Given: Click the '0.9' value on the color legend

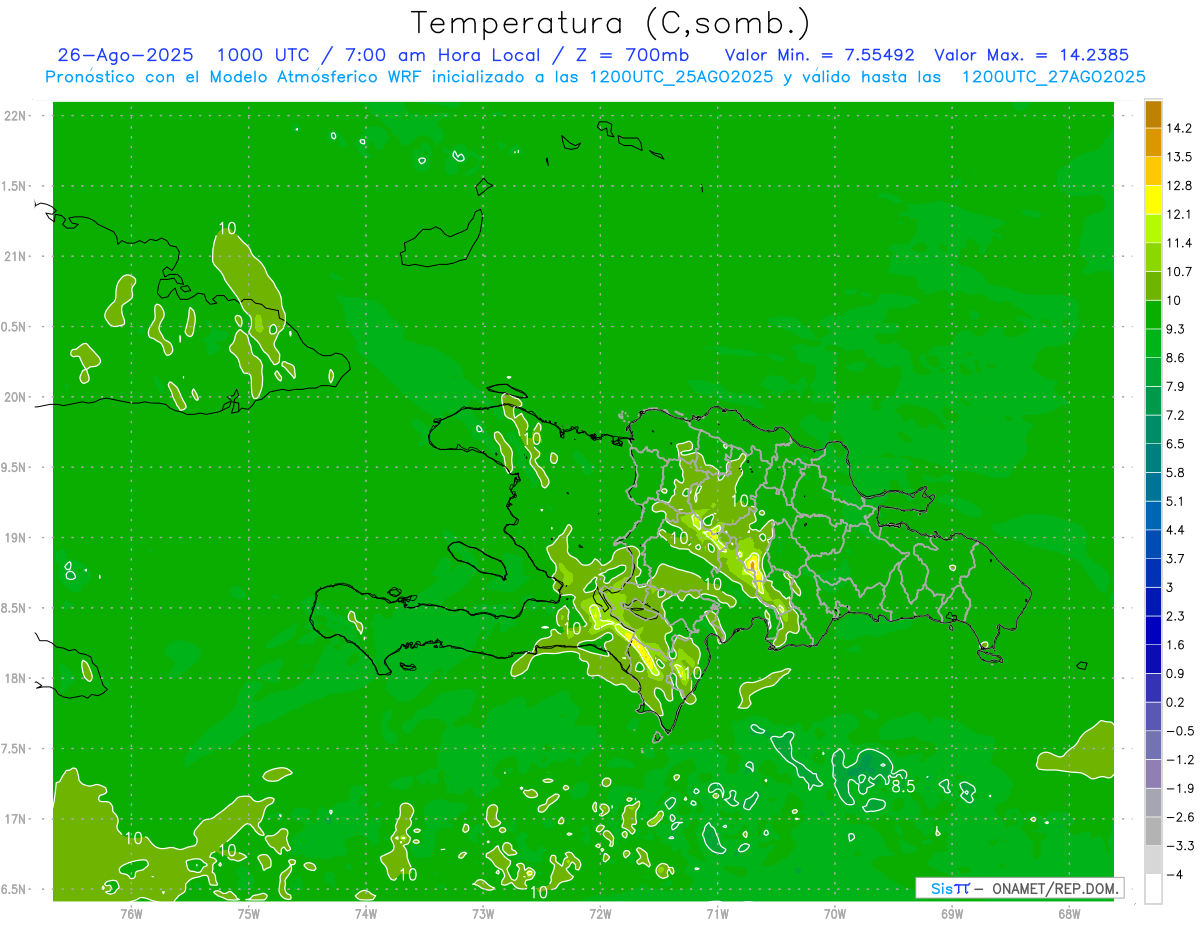Looking at the screenshot, I should click(1176, 673).
